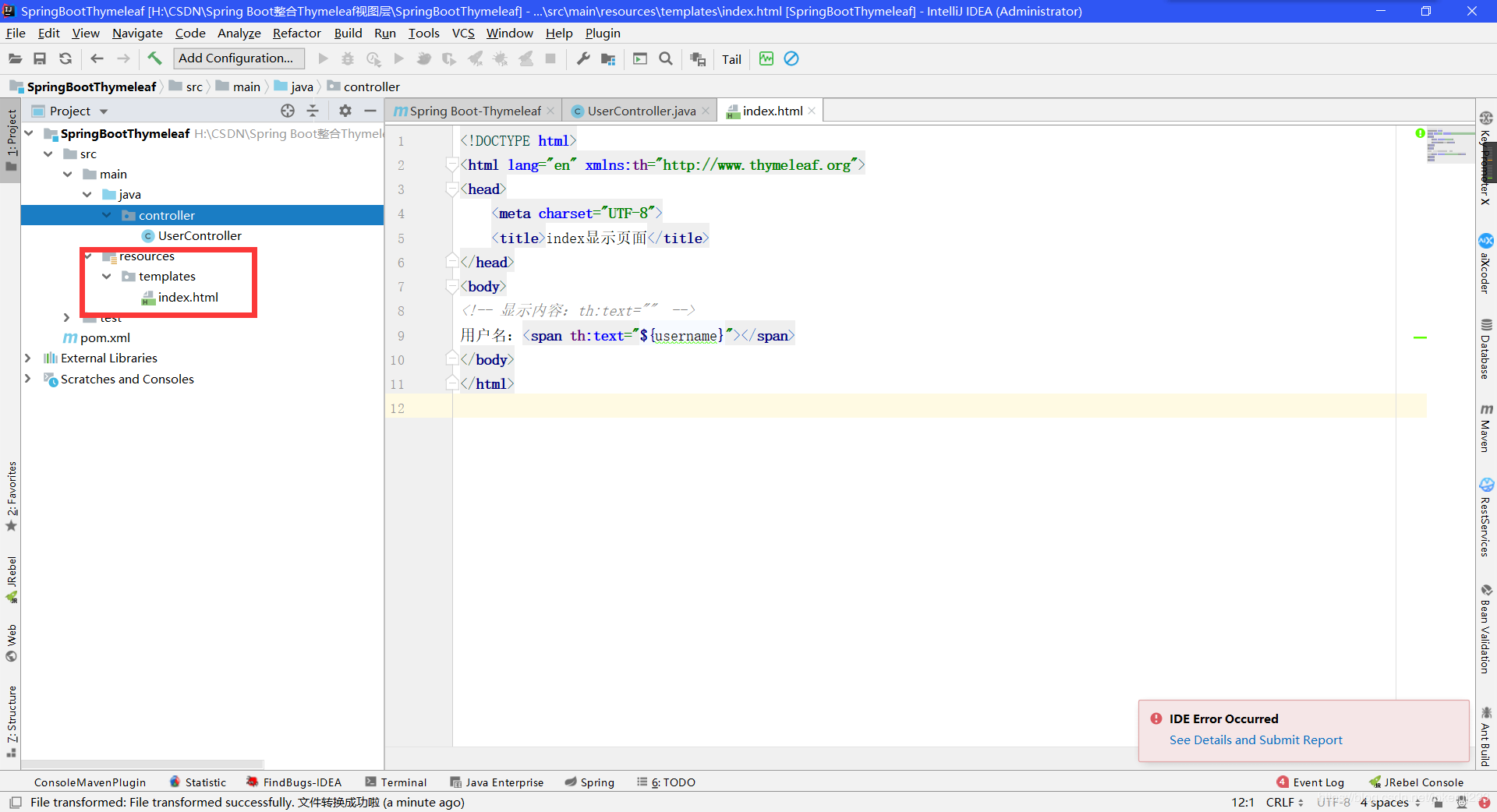
Task: Start debugging with the bug icon
Action: tap(348, 58)
